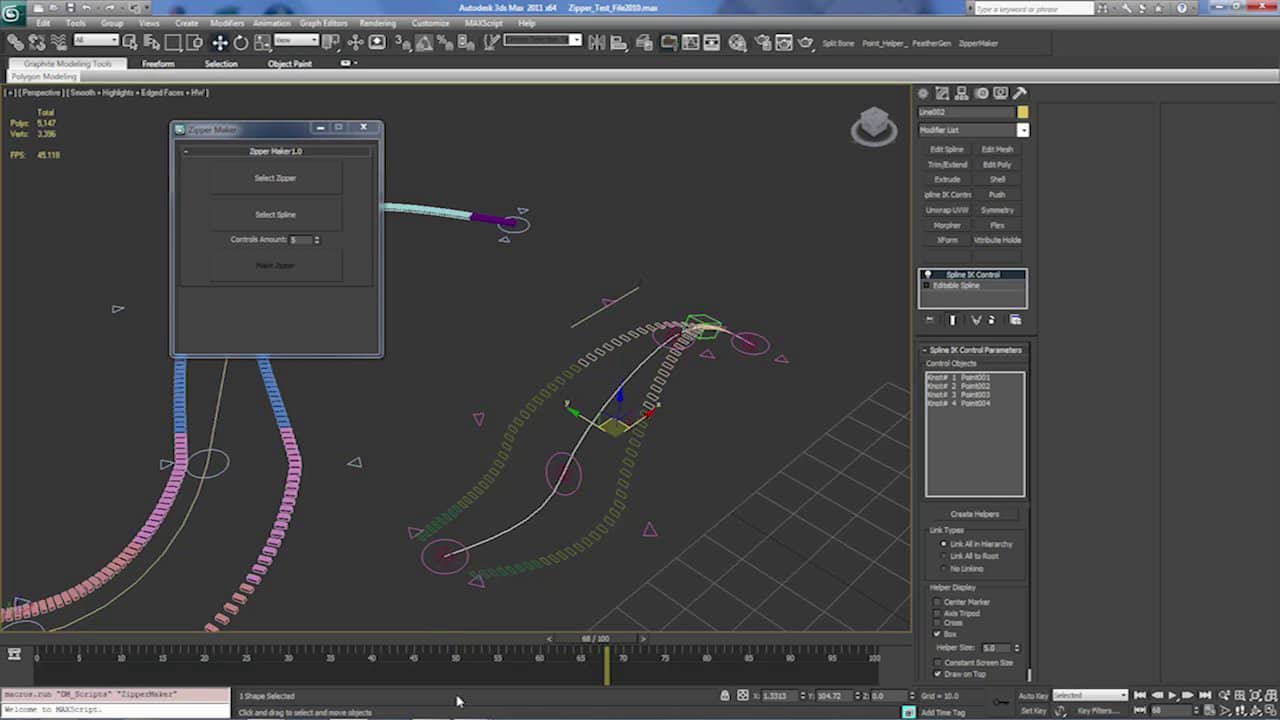Open the Create command panel tab
1280x720 pixels.
point(923,93)
